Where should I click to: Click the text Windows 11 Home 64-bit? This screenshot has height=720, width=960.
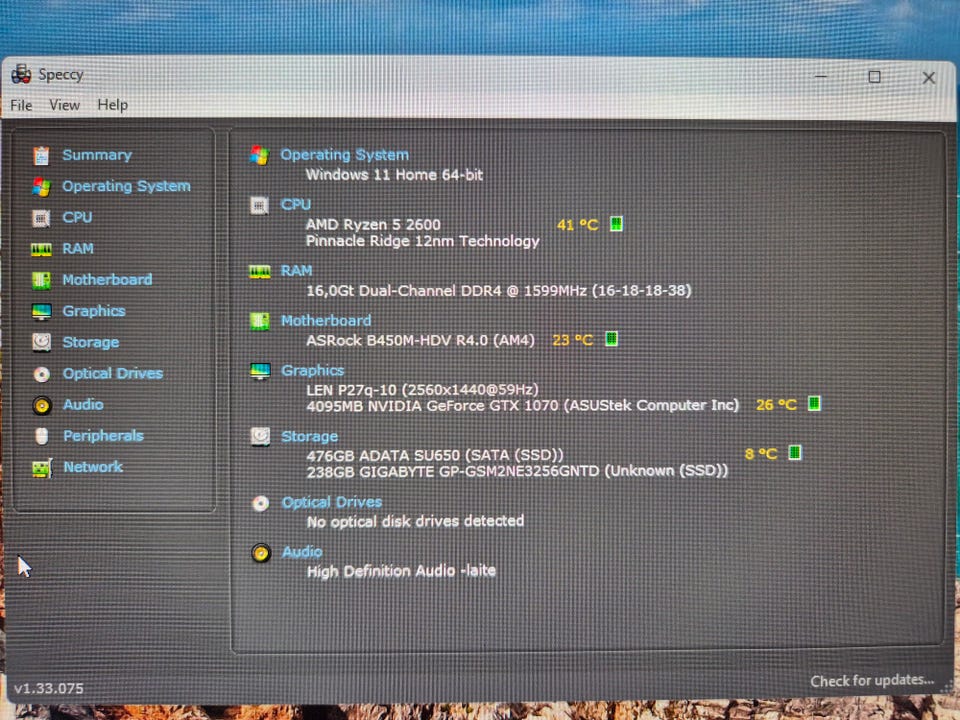[x=394, y=175]
